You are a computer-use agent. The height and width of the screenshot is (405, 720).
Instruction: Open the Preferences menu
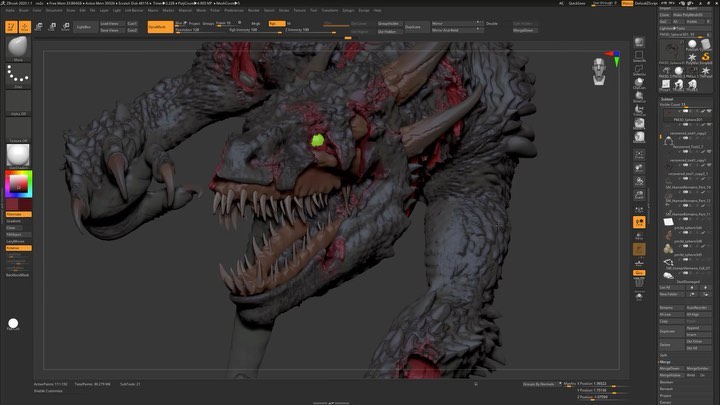tap(234, 10)
